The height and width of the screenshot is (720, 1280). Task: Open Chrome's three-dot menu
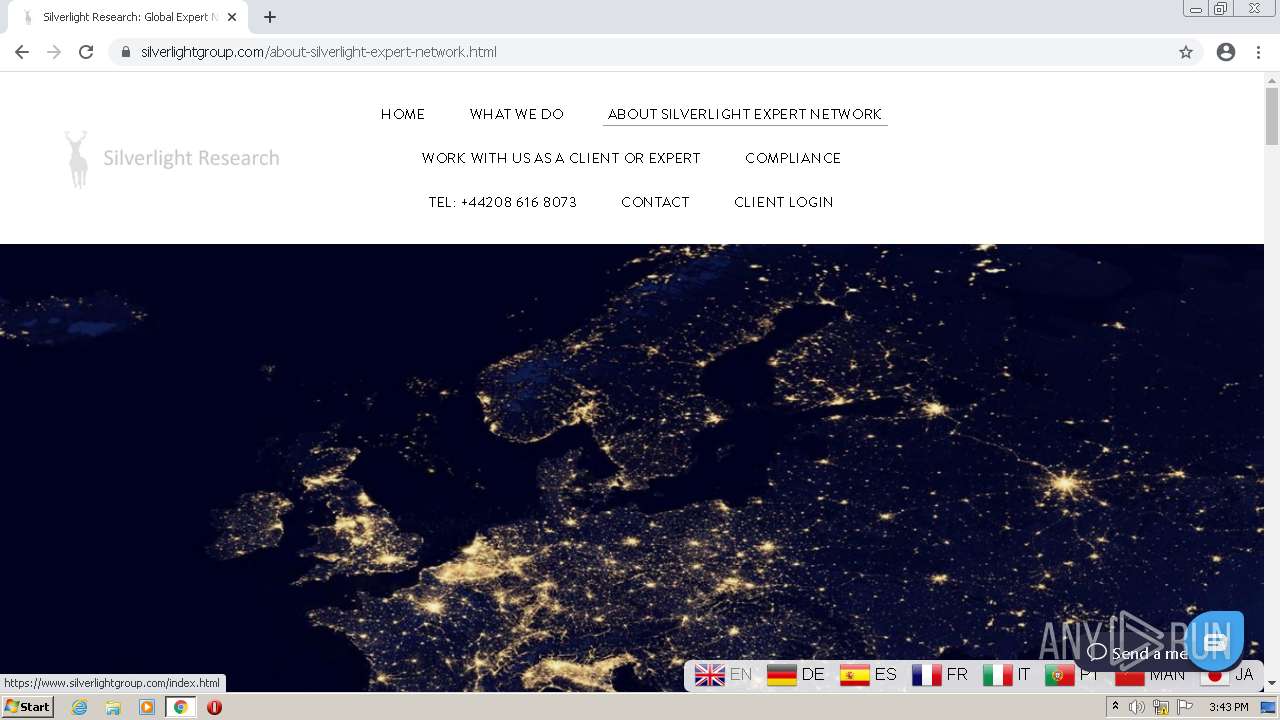pyautogui.click(x=1258, y=52)
